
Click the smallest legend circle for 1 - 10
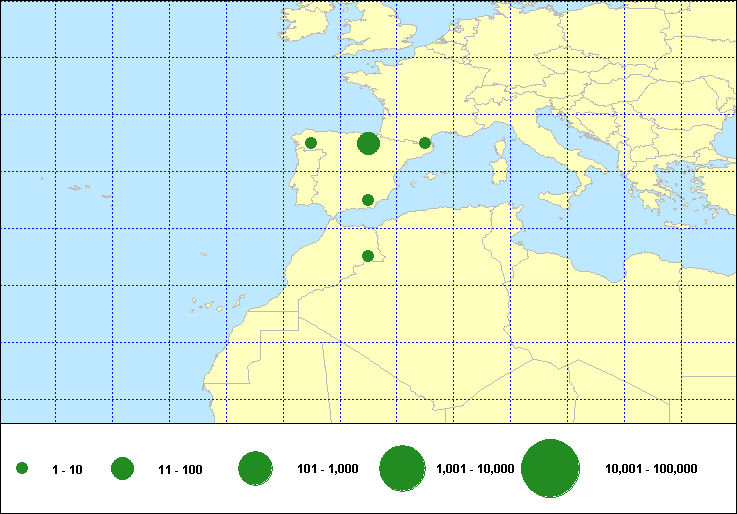tap(22, 468)
